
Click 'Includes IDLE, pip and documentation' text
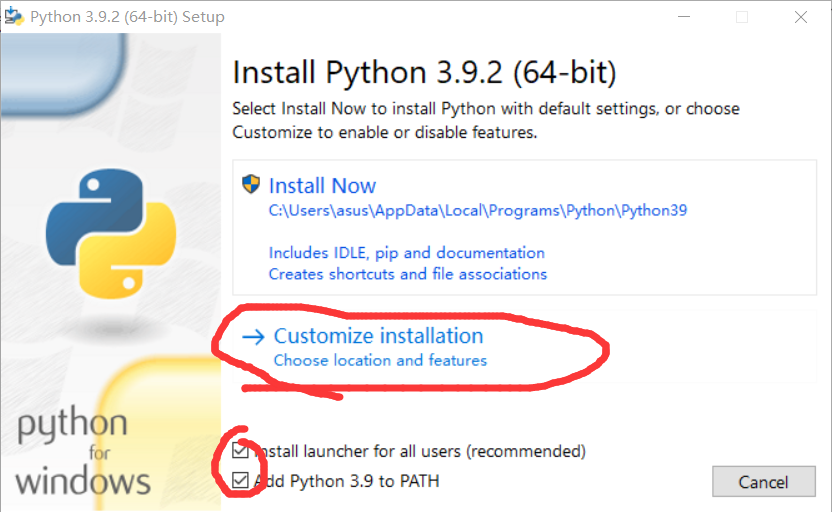tap(407, 253)
